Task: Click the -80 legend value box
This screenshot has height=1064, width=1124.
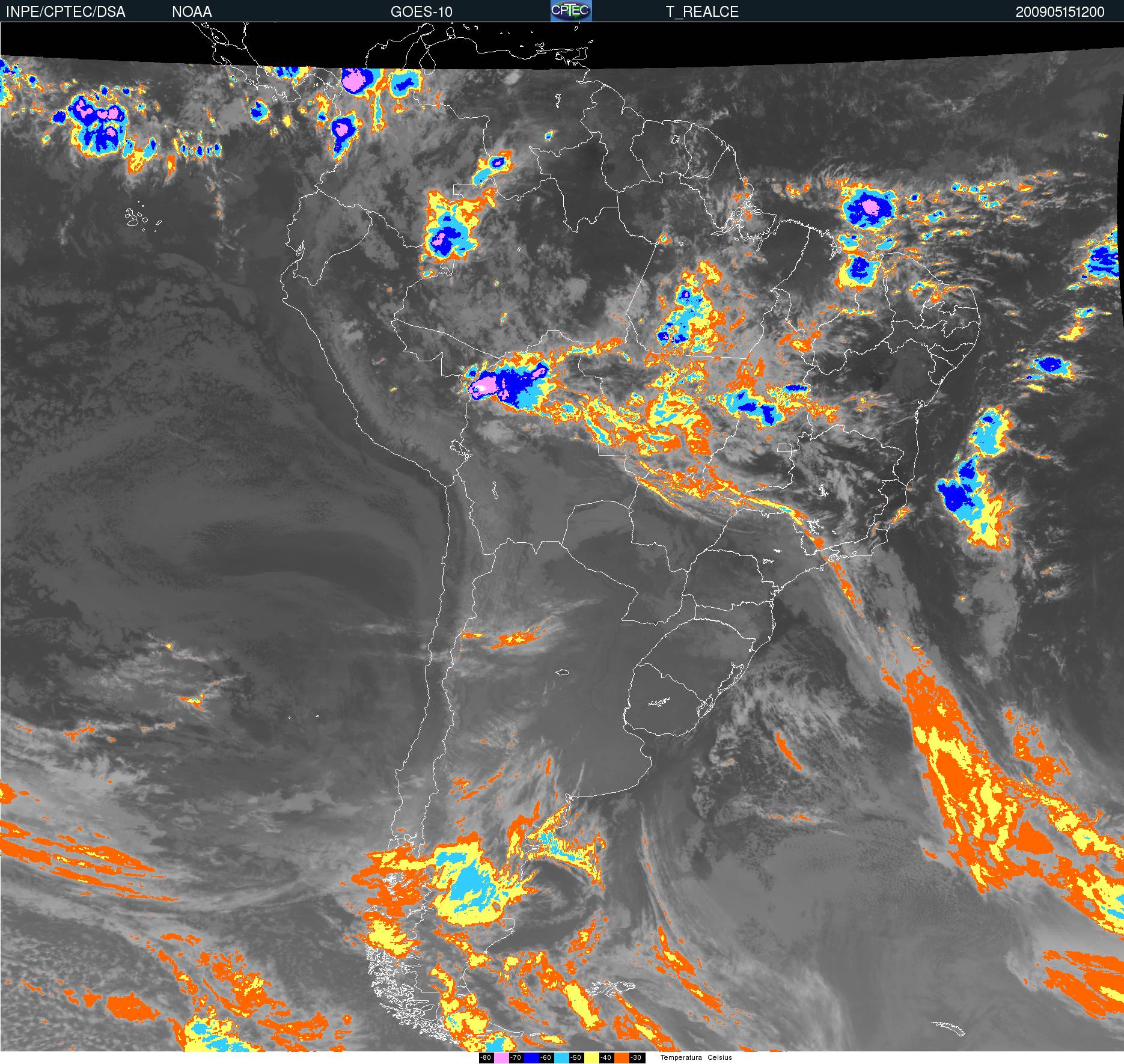Action: pos(486,1058)
